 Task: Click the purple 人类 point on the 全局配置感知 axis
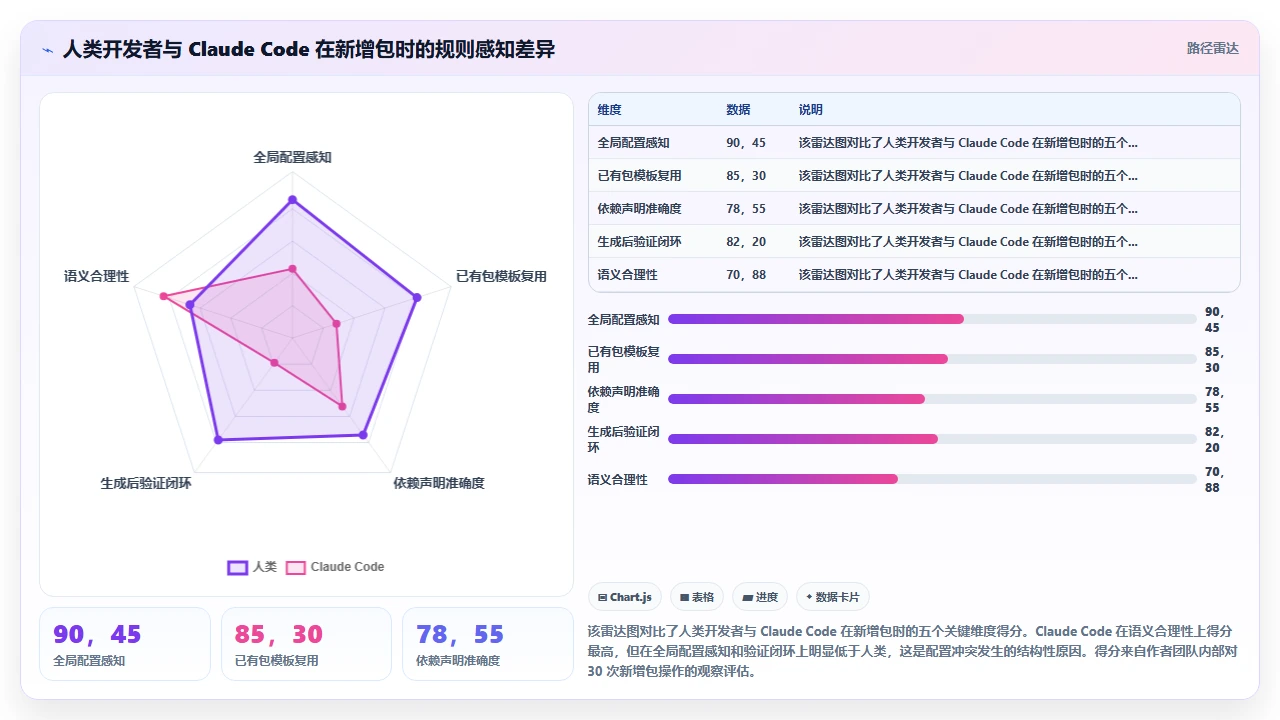coord(292,200)
